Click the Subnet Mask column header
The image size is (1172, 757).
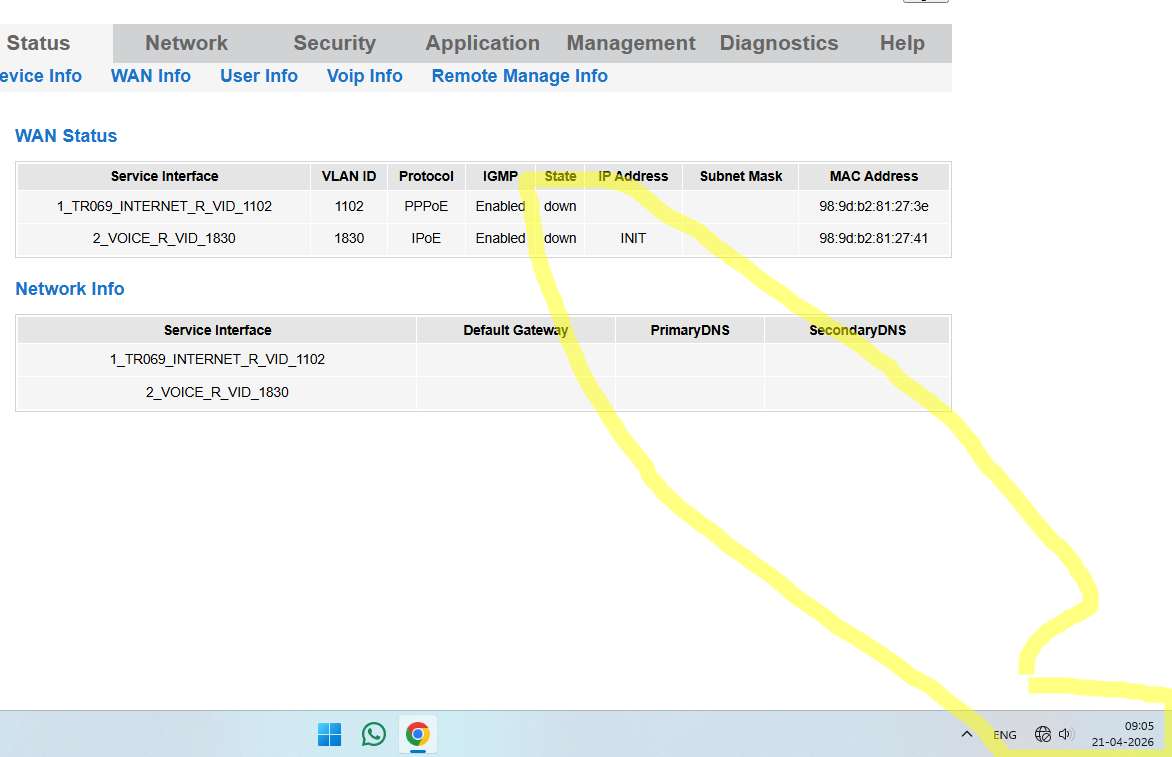[741, 176]
